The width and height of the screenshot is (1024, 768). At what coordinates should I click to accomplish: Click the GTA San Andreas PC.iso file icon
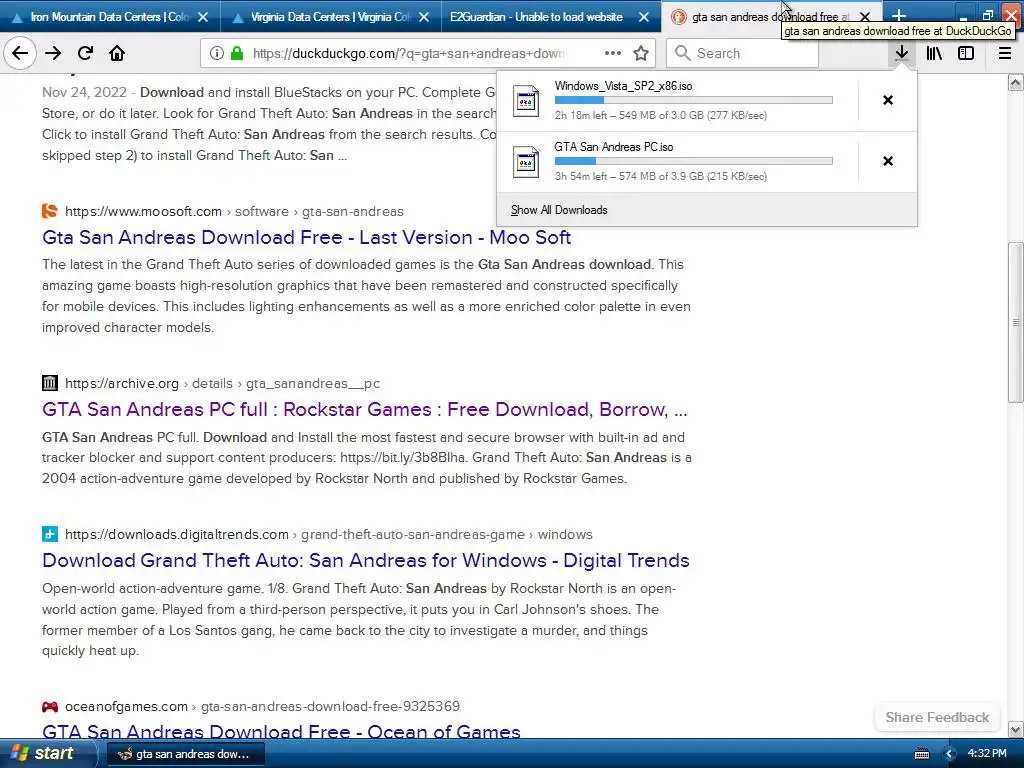(526, 162)
